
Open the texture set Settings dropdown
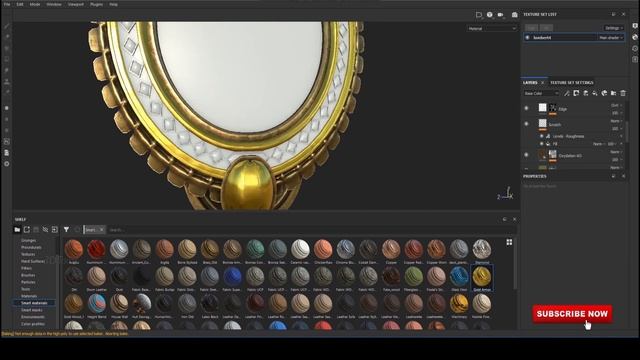pyautogui.click(x=613, y=28)
